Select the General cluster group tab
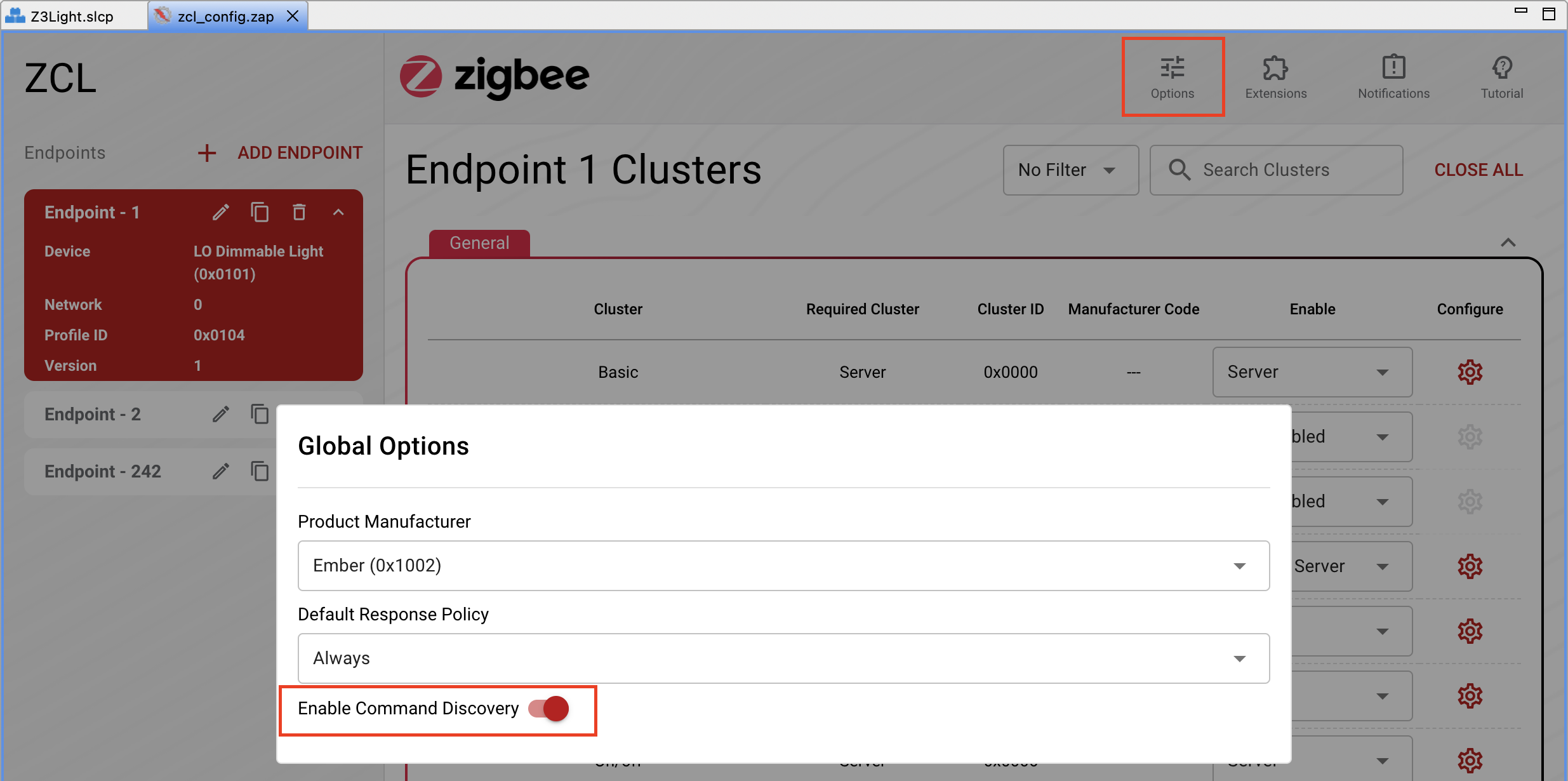The image size is (1568, 781). click(479, 243)
